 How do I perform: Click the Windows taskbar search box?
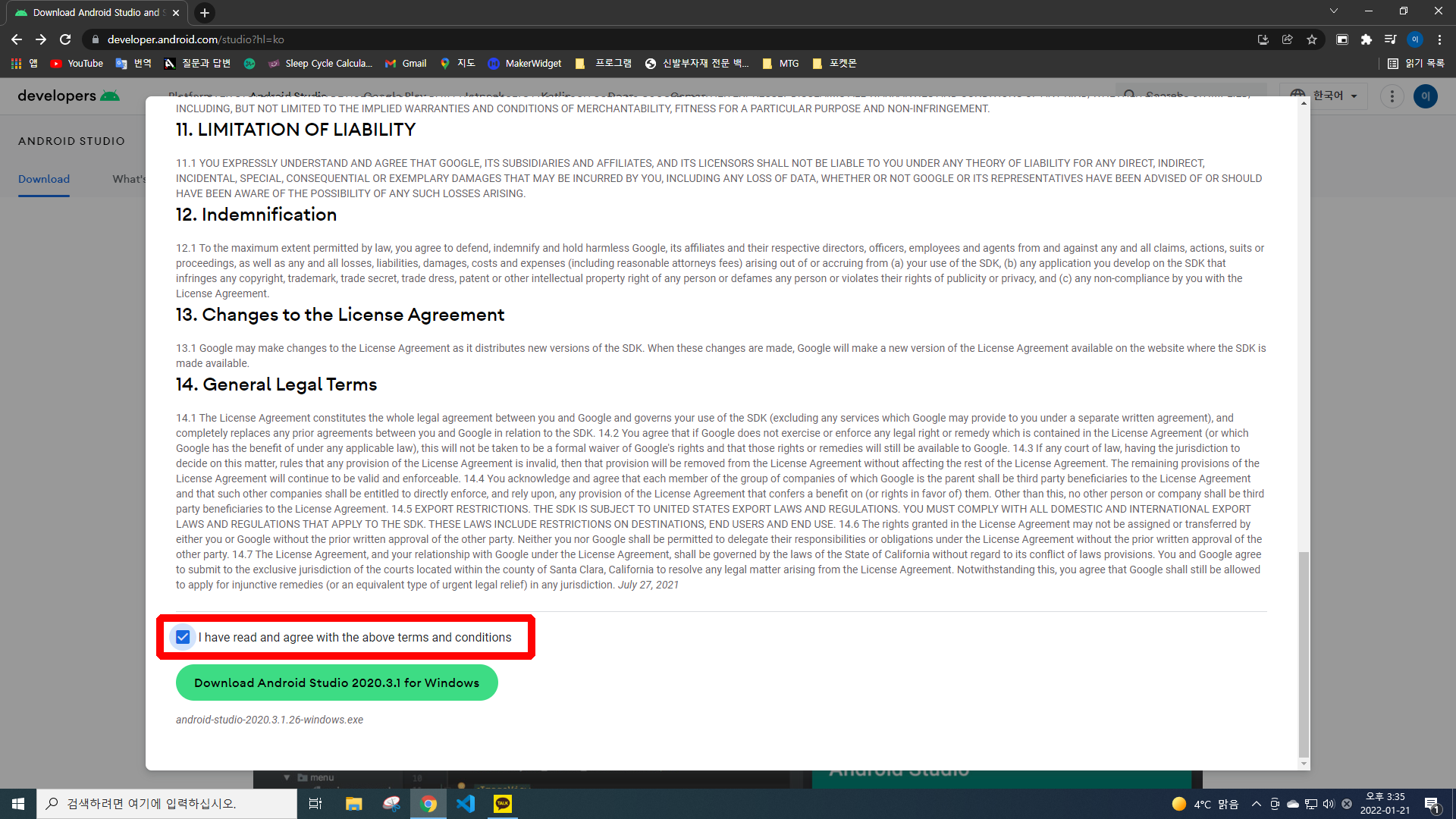[167, 804]
